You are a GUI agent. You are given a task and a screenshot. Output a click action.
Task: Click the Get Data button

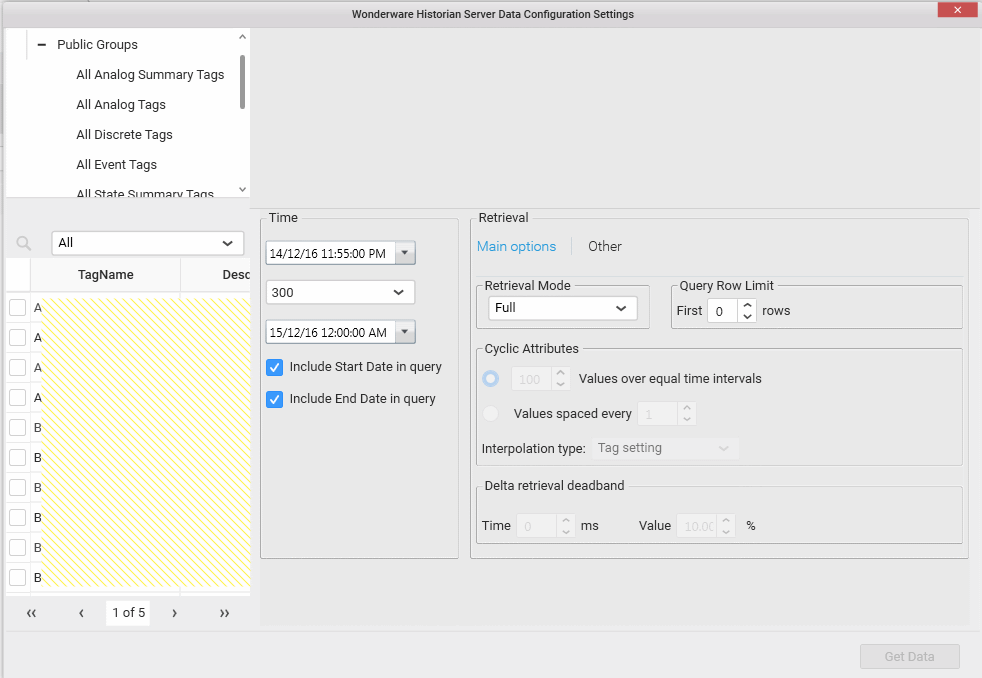[x=909, y=656]
